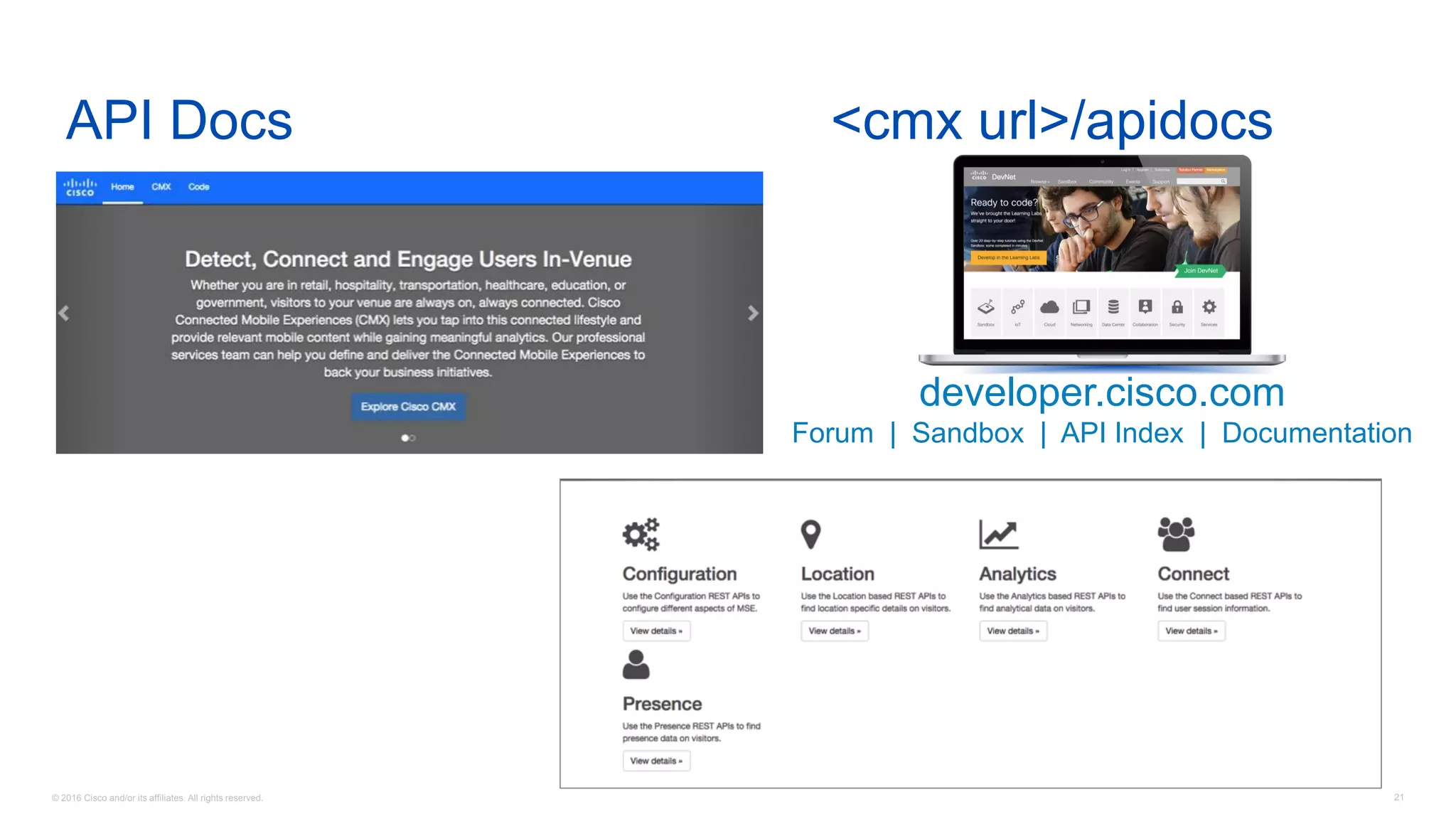Screen dimensions: 1456x819
Task: Open the CMX tab in blue navbar
Action: tap(161, 187)
